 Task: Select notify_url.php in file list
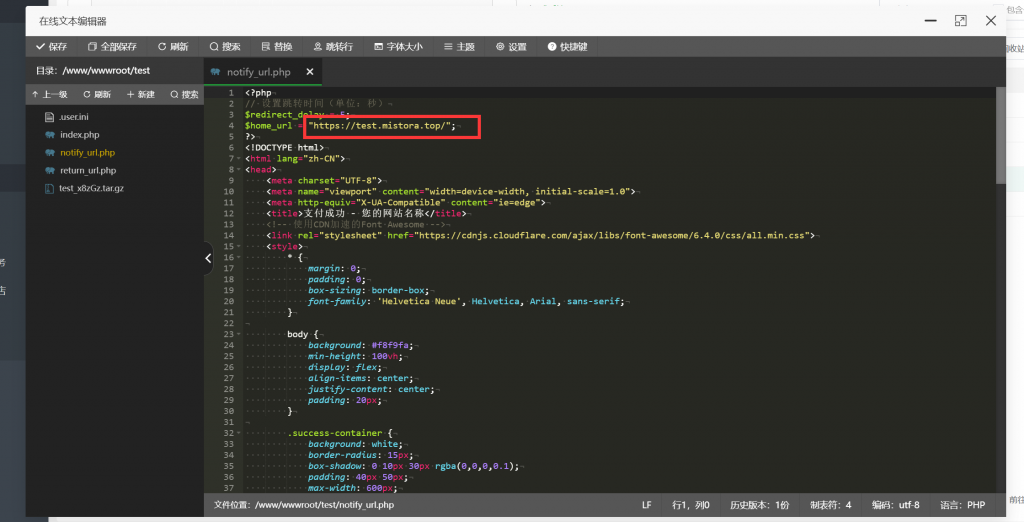tap(88, 152)
